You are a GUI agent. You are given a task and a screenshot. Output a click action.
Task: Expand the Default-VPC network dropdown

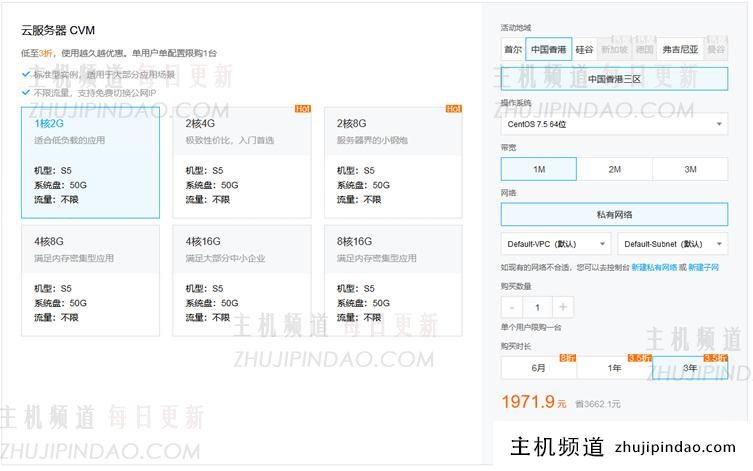click(x=556, y=244)
